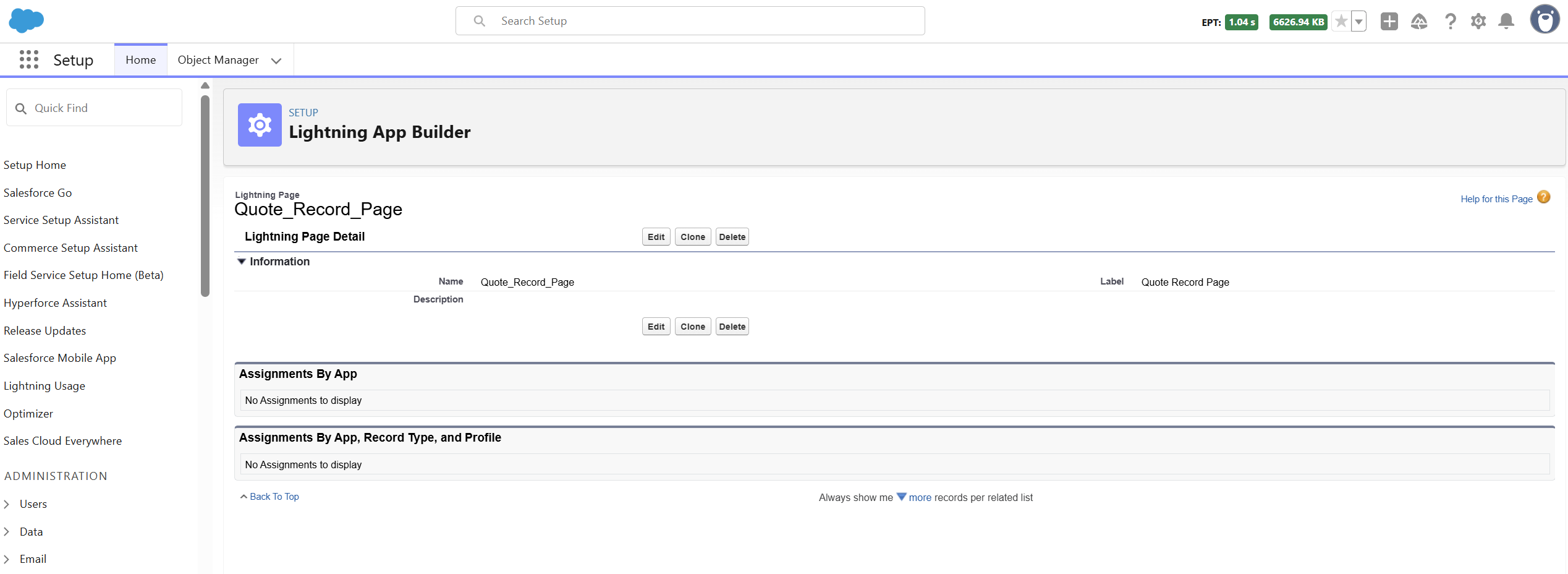Open Optimizer in sidebar
The width and height of the screenshot is (1568, 574).
(28, 414)
